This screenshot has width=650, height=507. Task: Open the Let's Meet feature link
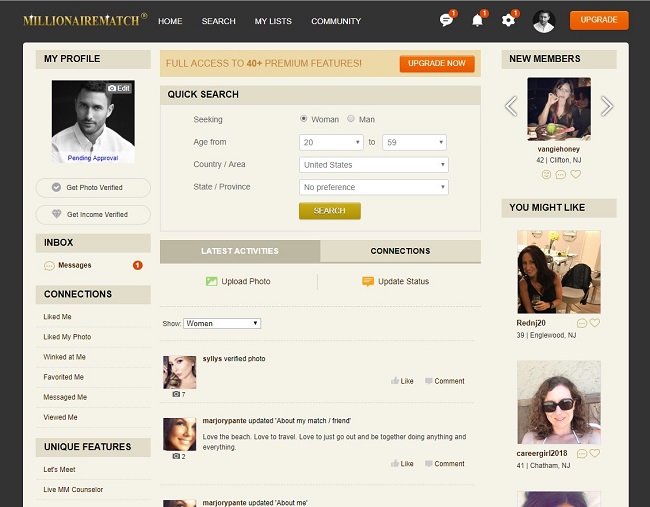click(x=59, y=470)
